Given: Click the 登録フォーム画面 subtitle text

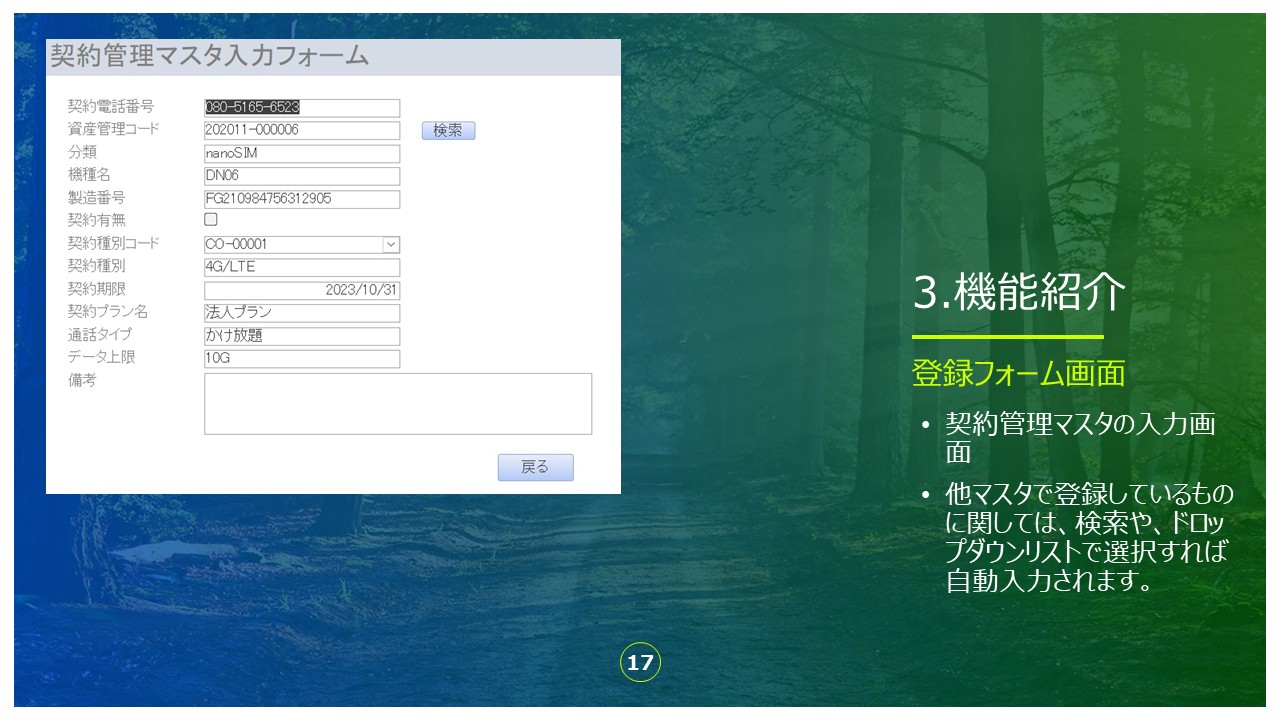Looking at the screenshot, I should [x=1018, y=373].
